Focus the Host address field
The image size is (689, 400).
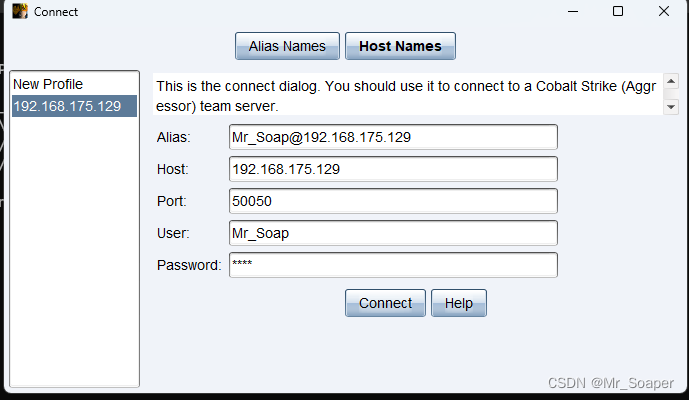click(392, 169)
